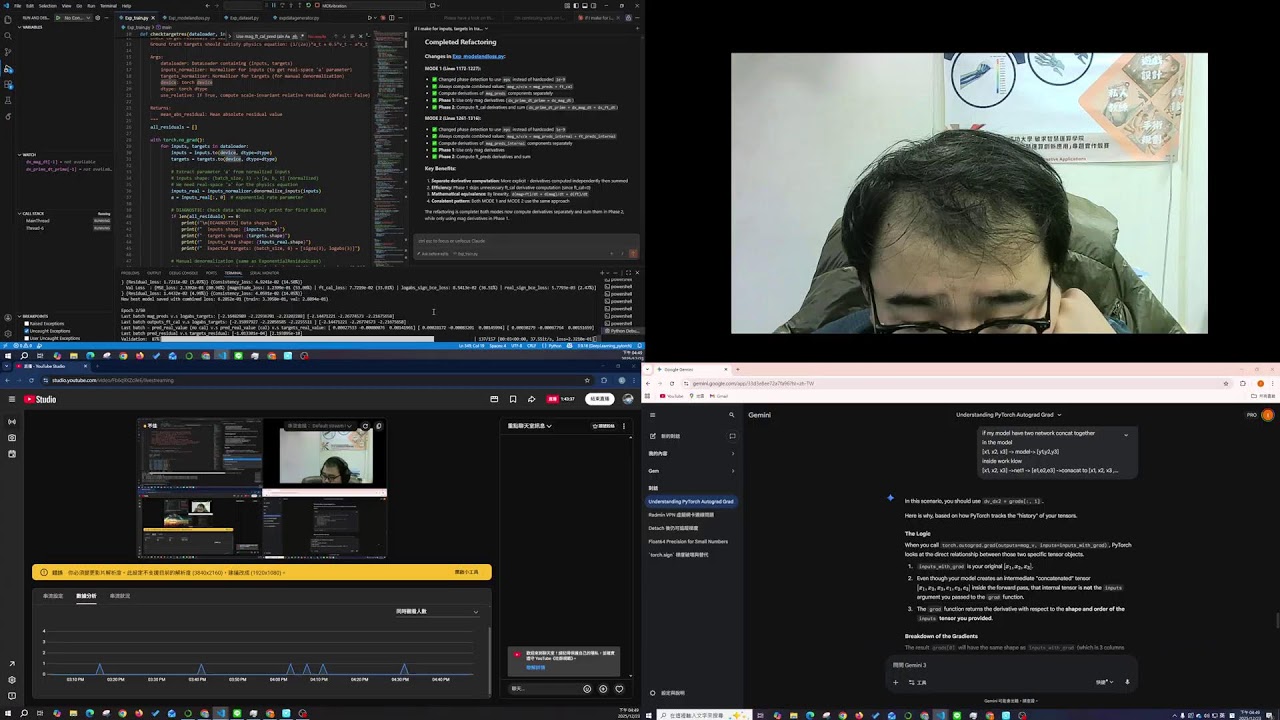
Task: Open debug configuration dropdown in VS Code
Action: pyautogui.click(x=77, y=18)
